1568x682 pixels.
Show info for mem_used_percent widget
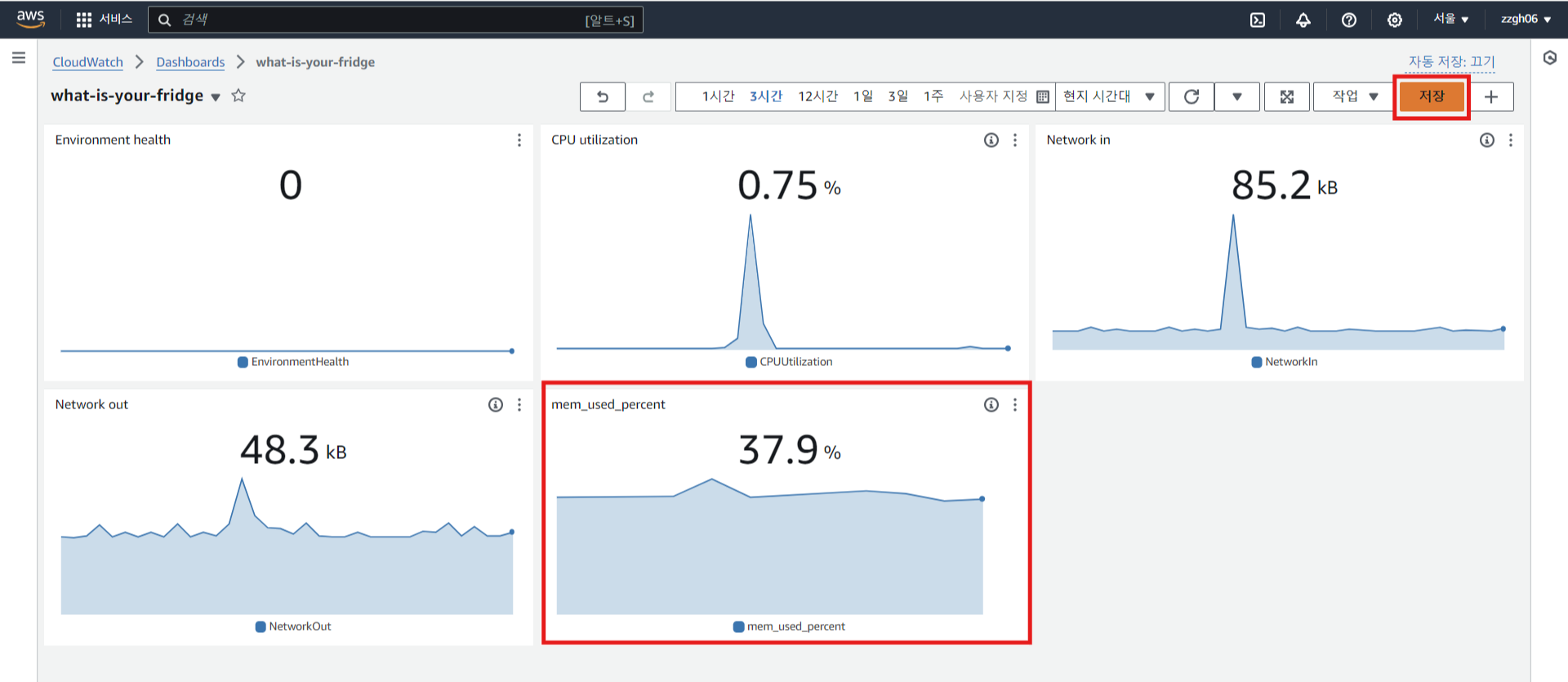(991, 405)
